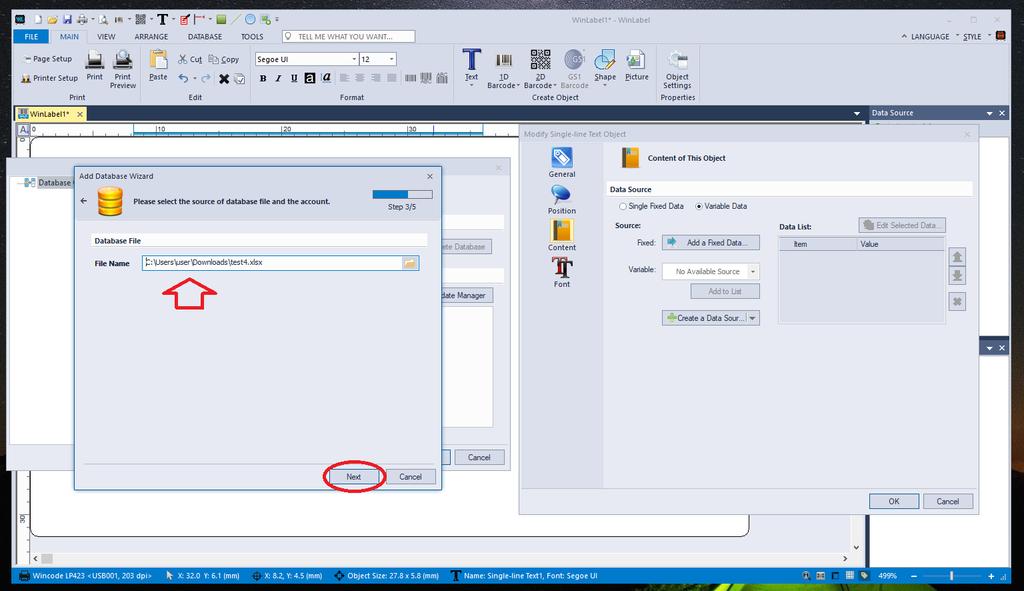Click the browse folder icon beside File Name

pos(409,263)
